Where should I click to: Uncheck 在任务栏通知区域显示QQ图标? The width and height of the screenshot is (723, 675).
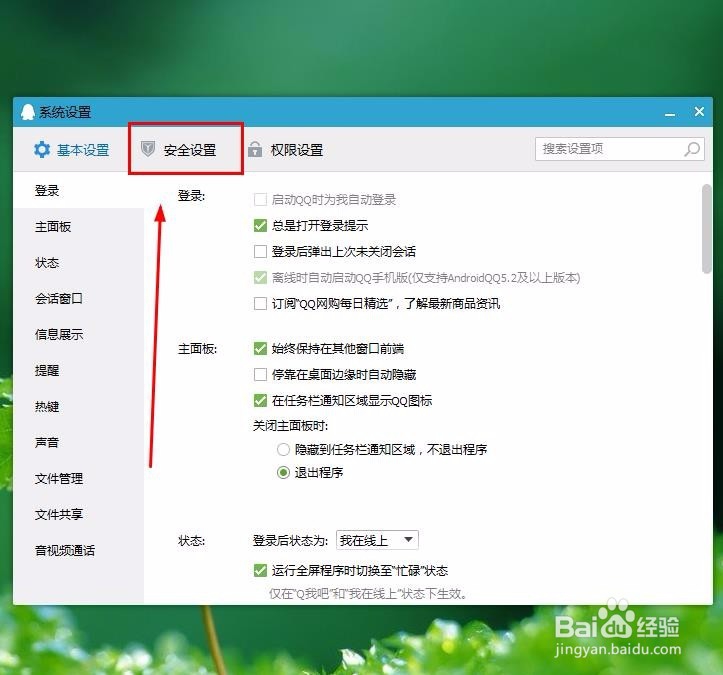260,400
